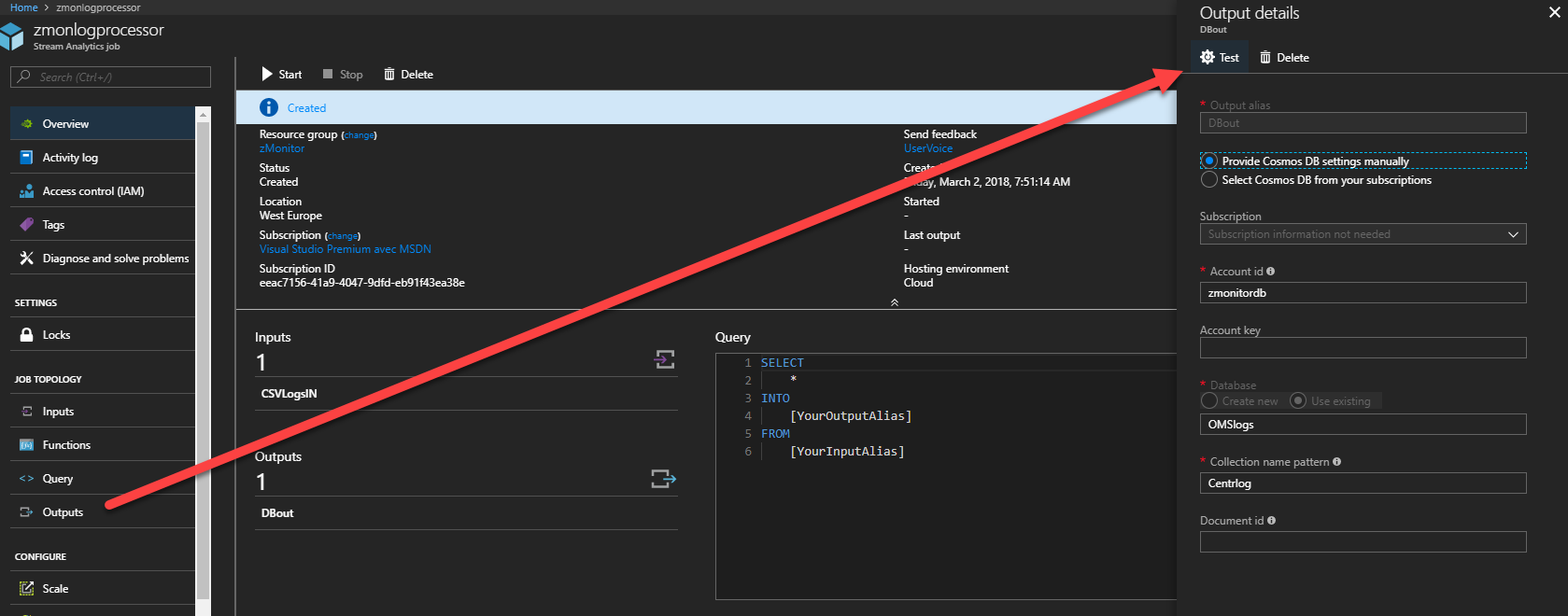Open the Query item in the sidebar
The image size is (1568, 616).
point(103,479)
